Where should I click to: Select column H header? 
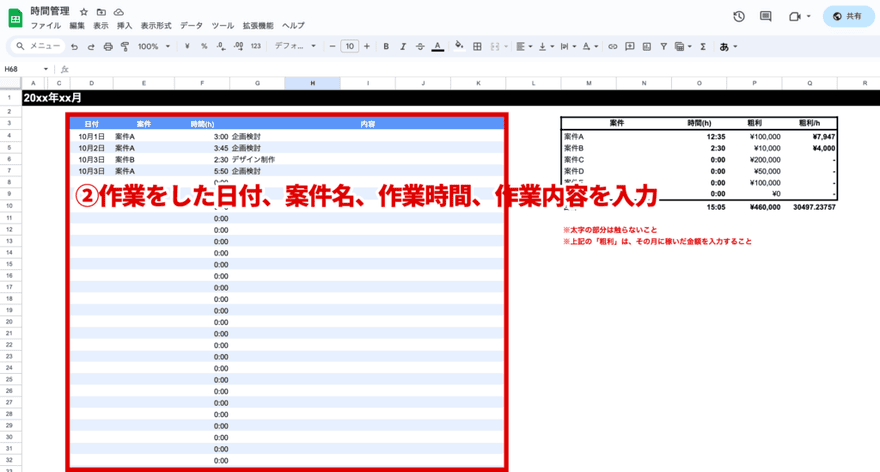pyautogui.click(x=313, y=83)
